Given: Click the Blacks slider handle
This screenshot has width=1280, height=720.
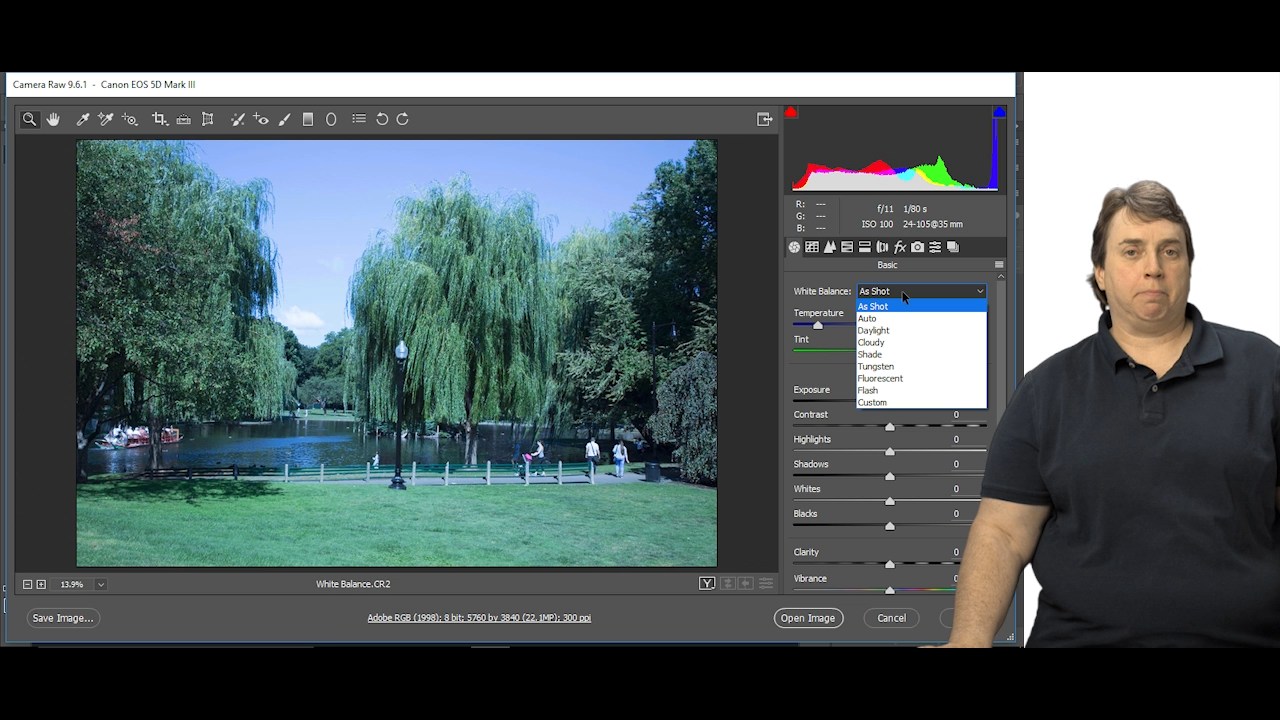Looking at the screenshot, I should pyautogui.click(x=890, y=526).
